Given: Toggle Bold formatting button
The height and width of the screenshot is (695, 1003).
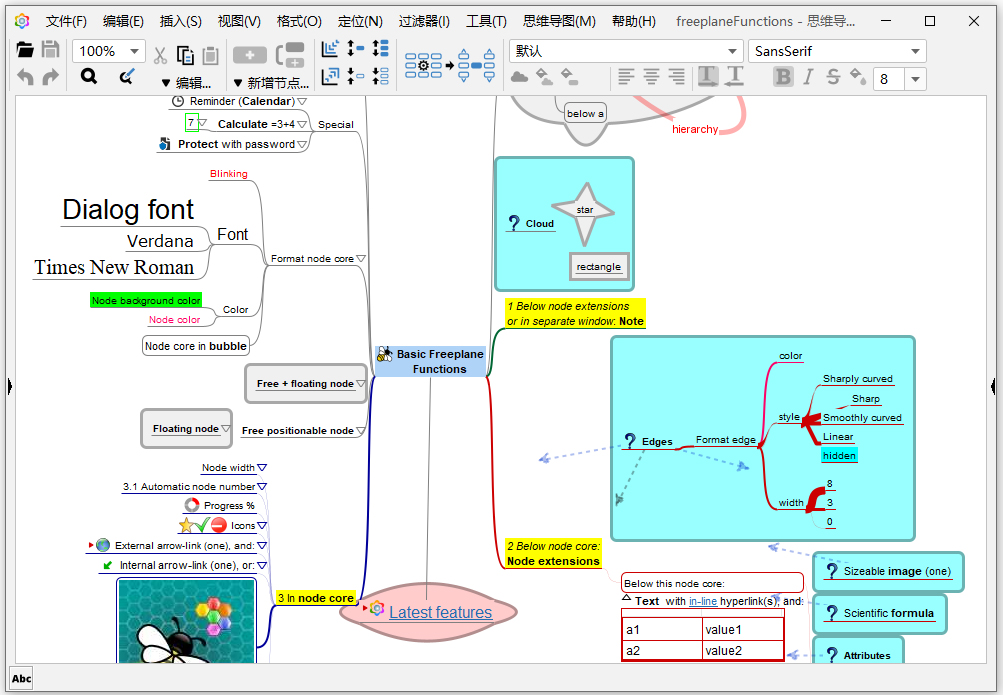Looking at the screenshot, I should point(783,77).
